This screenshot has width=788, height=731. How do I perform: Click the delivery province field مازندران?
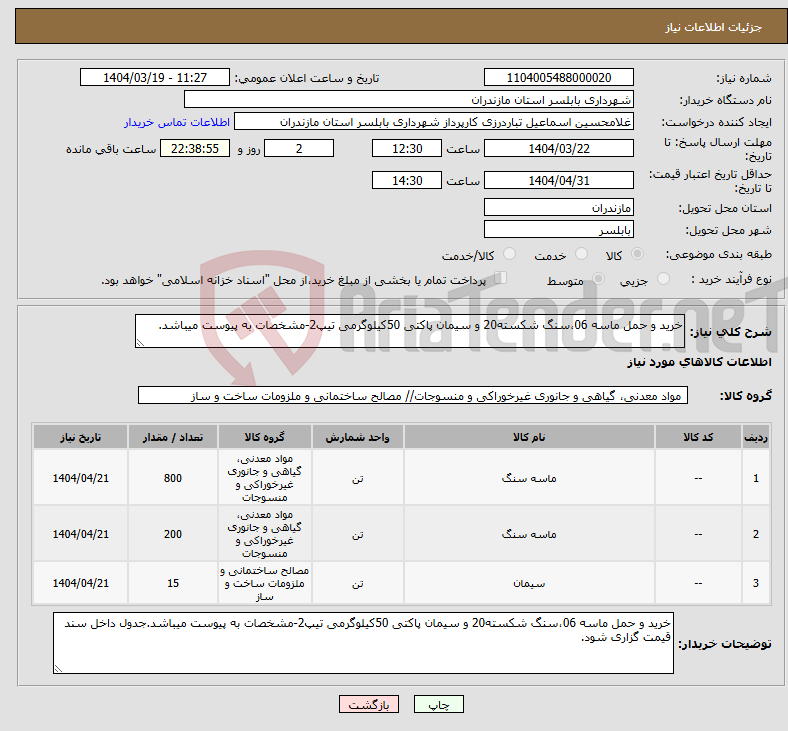(x=558, y=207)
